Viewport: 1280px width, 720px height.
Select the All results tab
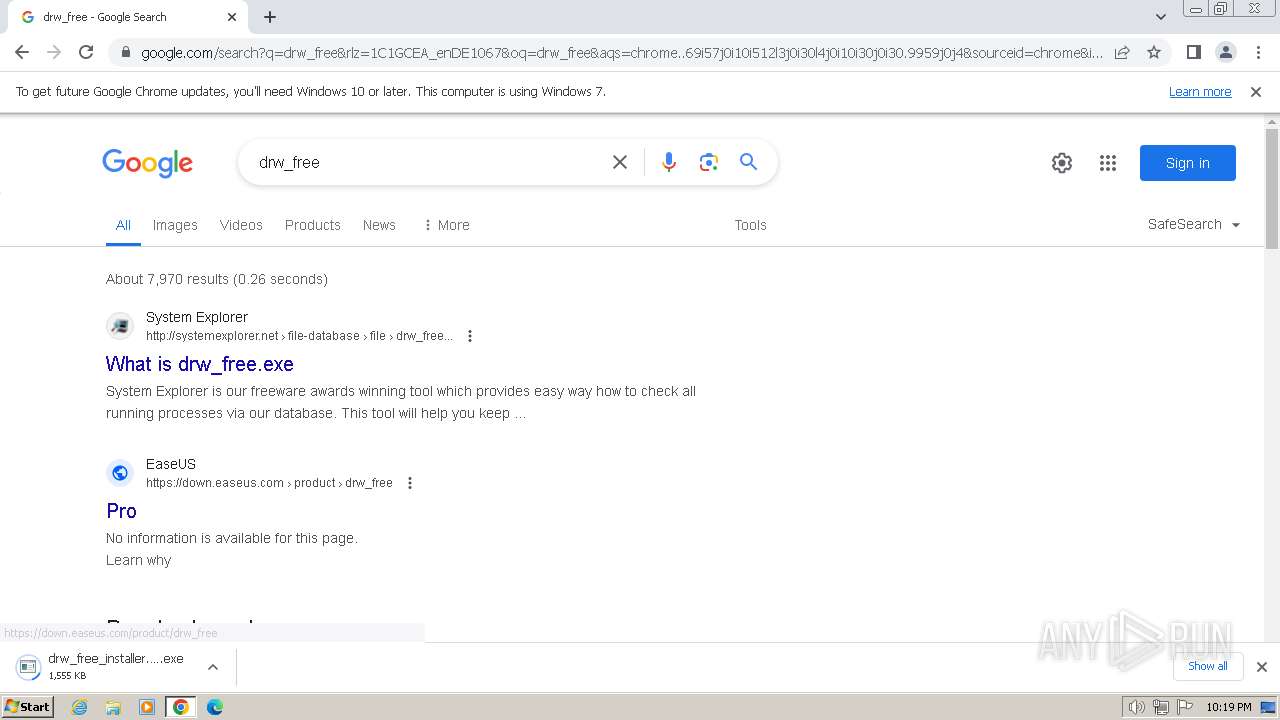123,225
